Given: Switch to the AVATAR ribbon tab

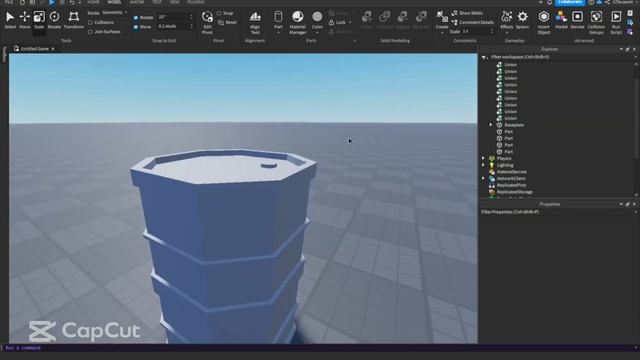Looking at the screenshot, I should [x=137, y=2].
